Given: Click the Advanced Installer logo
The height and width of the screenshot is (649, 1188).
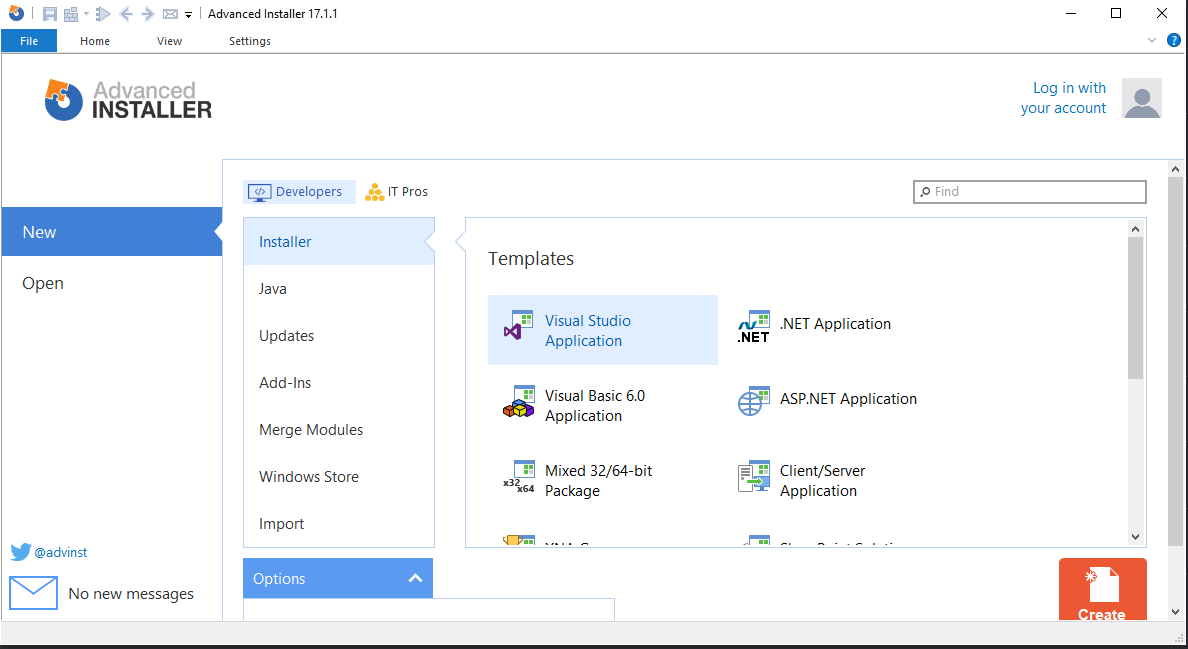Looking at the screenshot, I should (x=128, y=100).
